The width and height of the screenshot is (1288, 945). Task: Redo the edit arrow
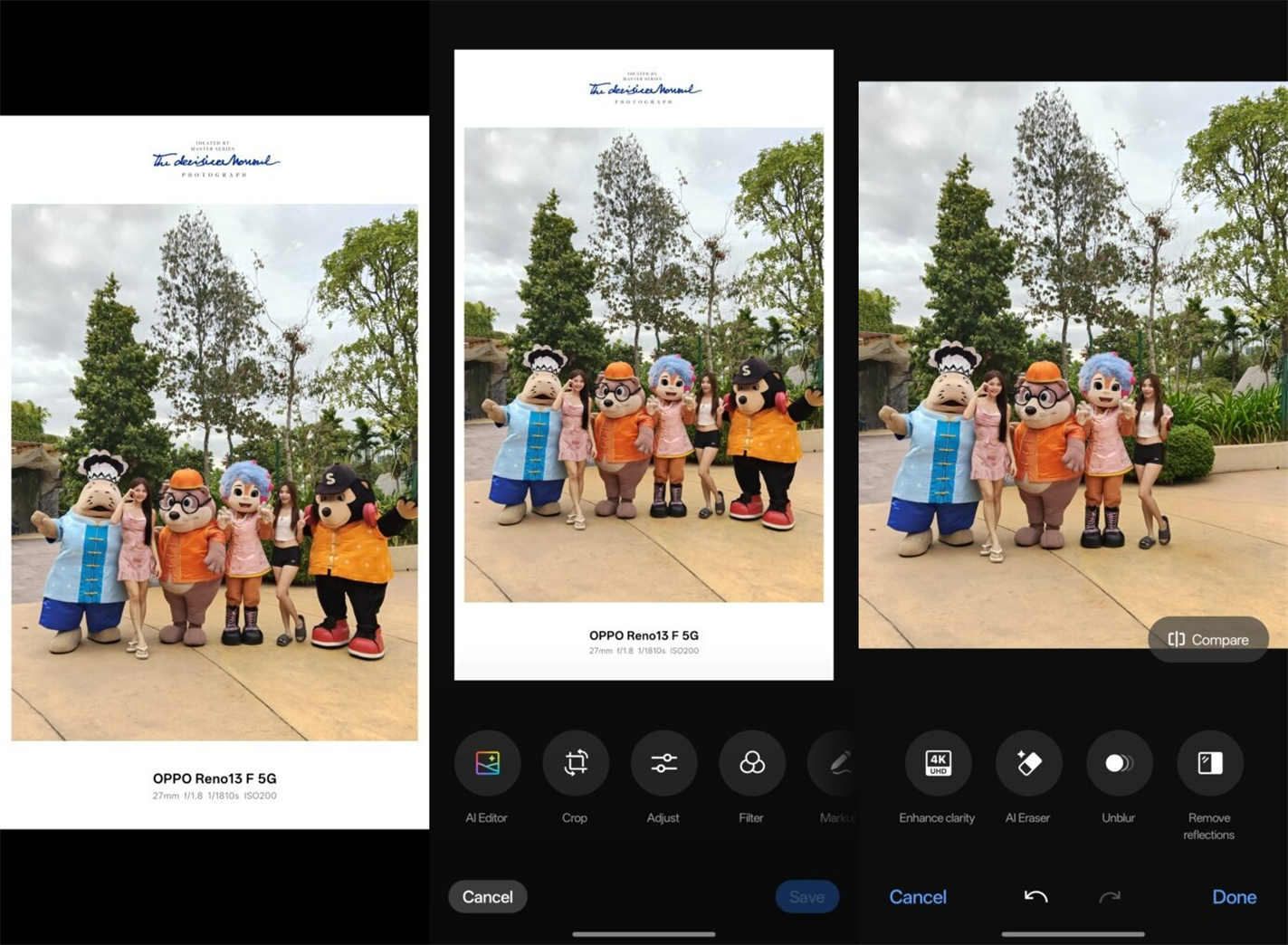[x=1110, y=896]
